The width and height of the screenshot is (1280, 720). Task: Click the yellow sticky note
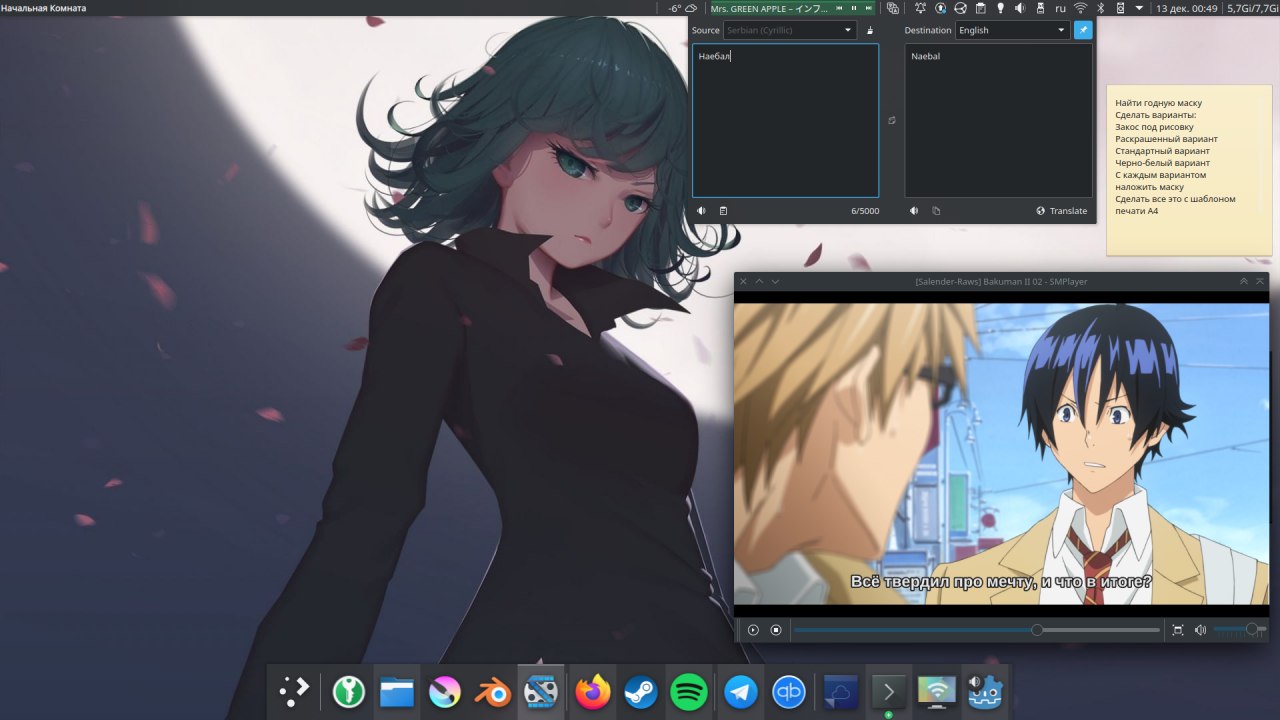pyautogui.click(x=1189, y=169)
